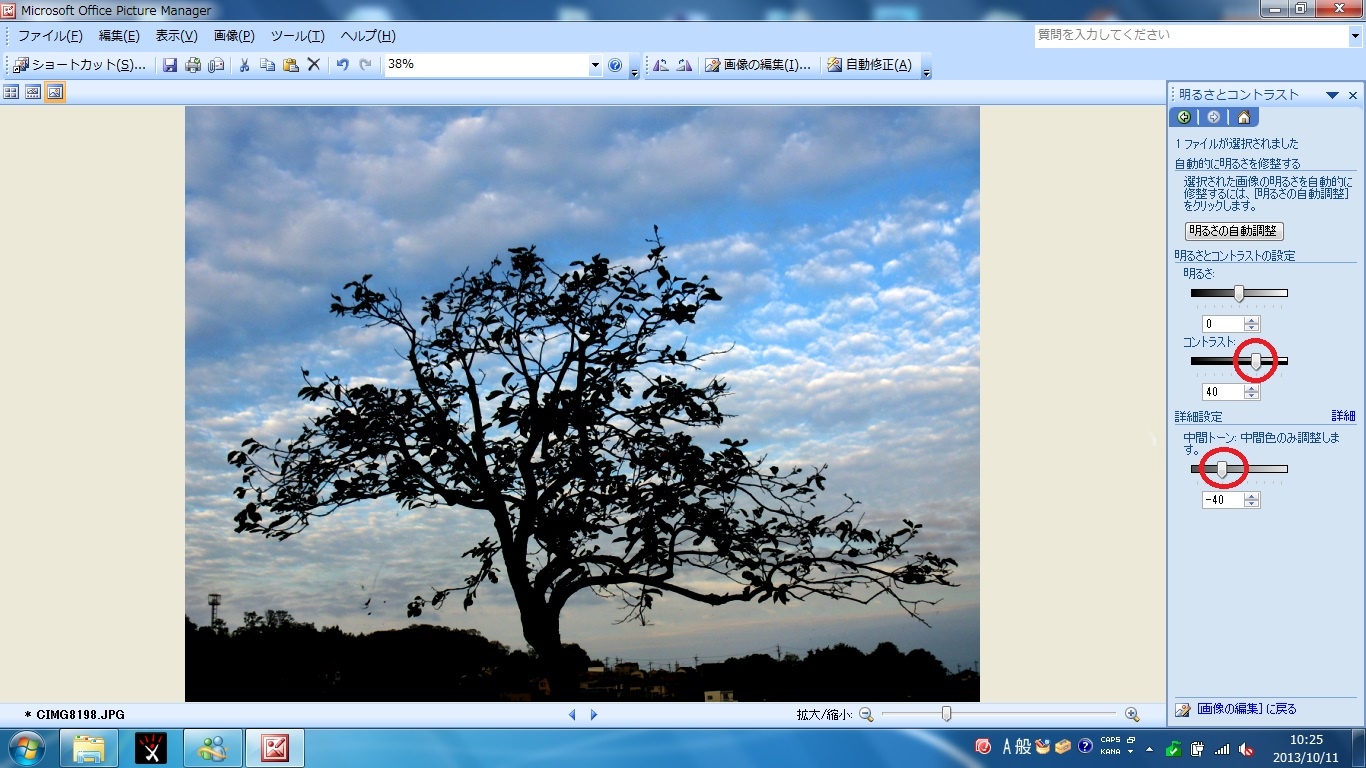Open File Explorer from the taskbar

89,748
